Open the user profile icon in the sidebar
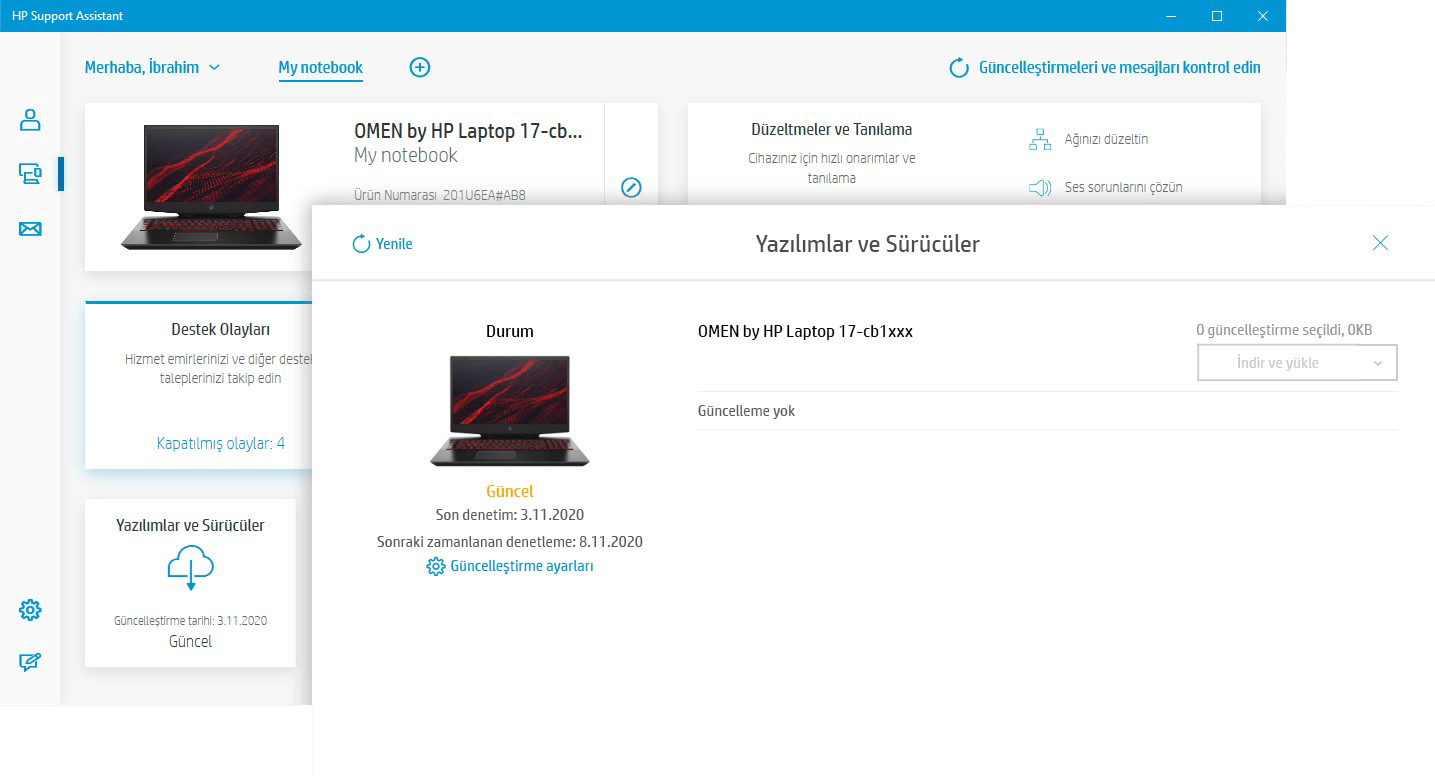Viewport: 1435px width, 776px height. click(30, 121)
